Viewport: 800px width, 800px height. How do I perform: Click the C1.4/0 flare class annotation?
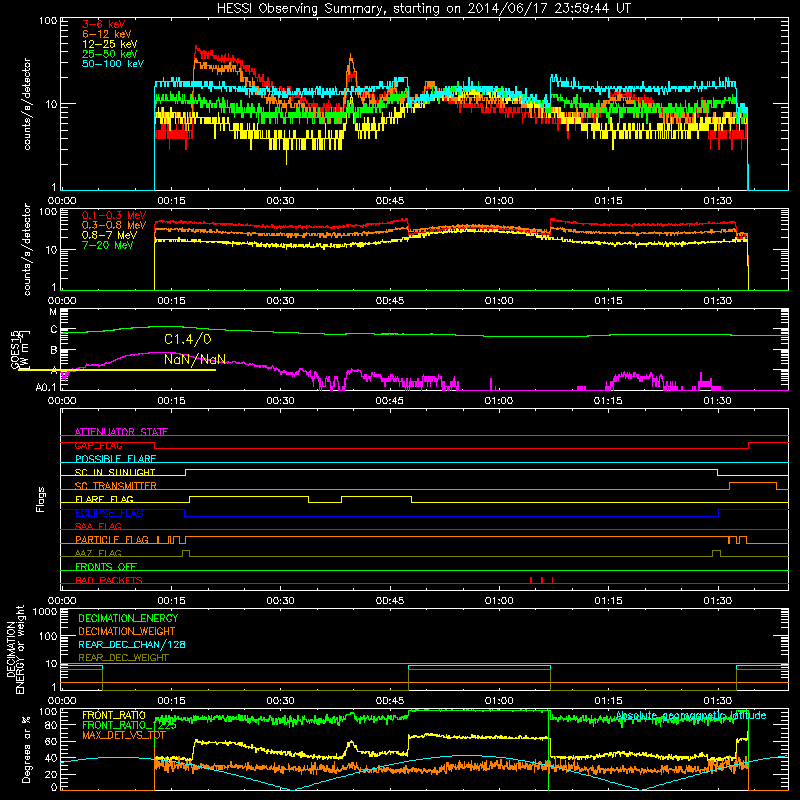point(188,339)
